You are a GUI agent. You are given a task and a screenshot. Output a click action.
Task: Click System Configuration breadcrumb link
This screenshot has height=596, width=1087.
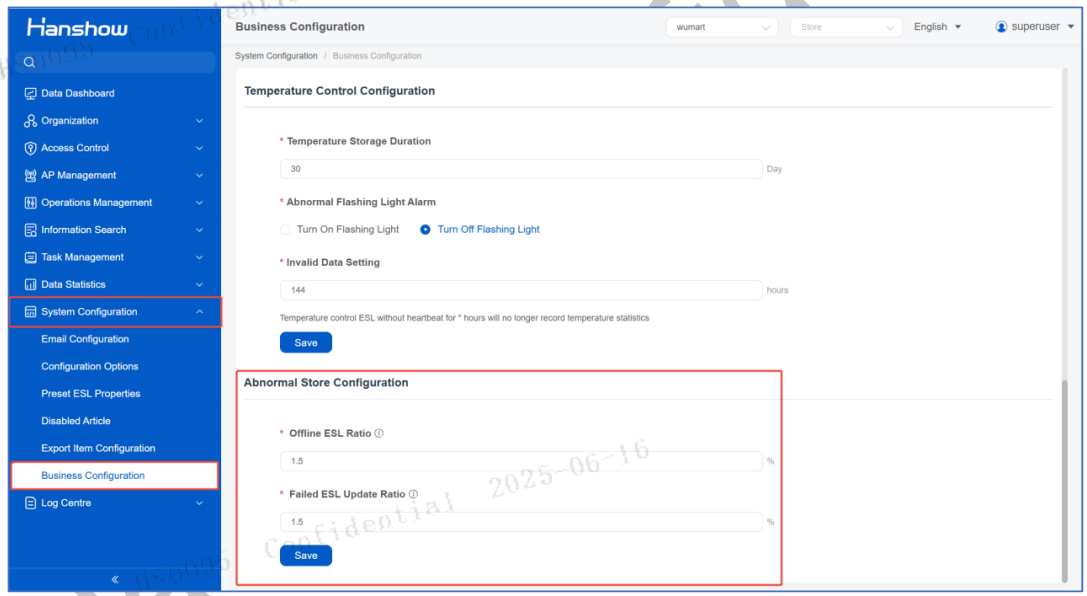(x=276, y=56)
